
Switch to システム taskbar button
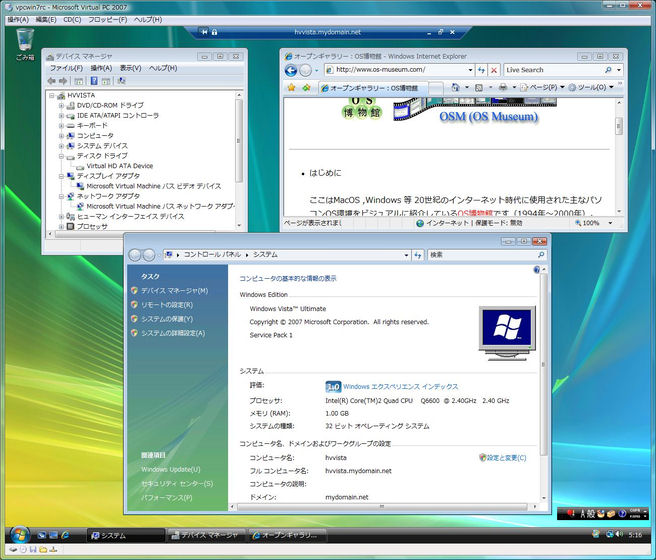point(126,535)
